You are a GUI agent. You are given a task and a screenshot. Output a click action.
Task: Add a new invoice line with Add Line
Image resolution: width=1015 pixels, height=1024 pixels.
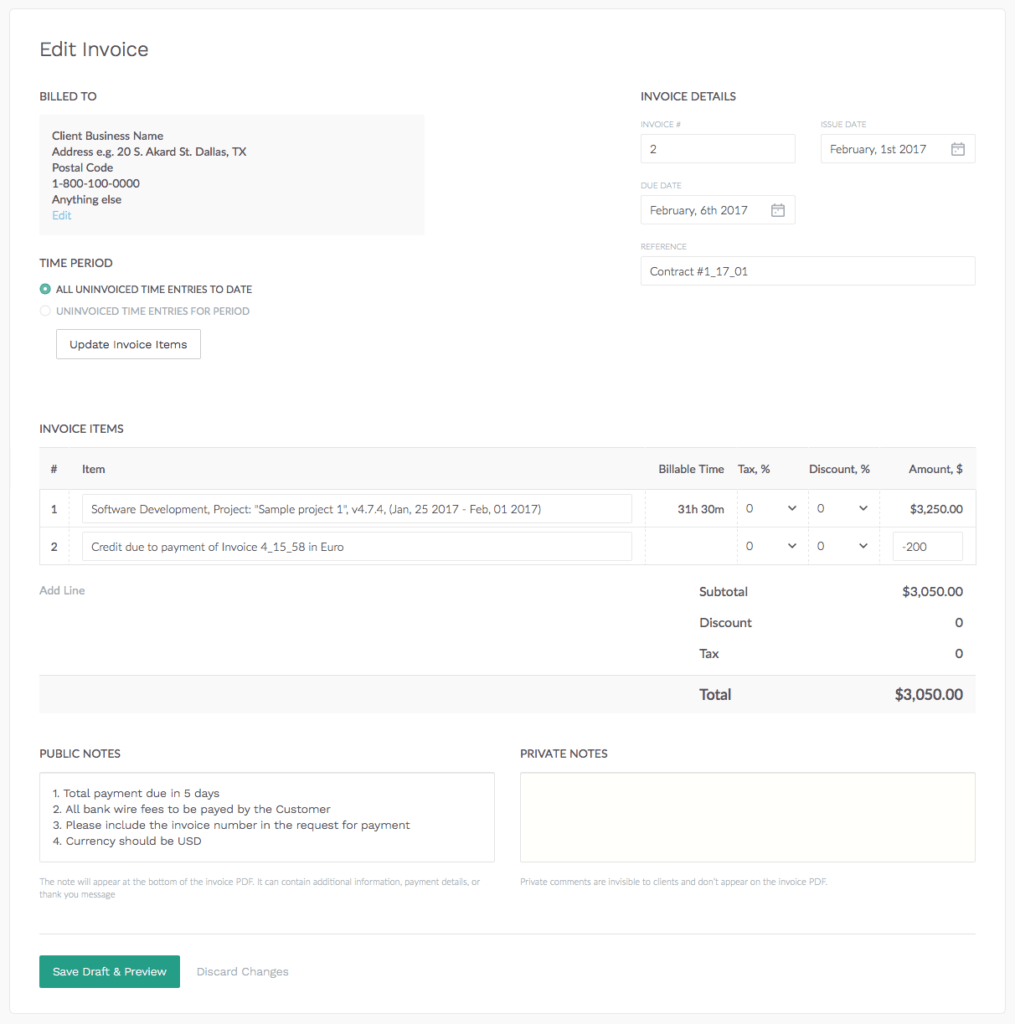point(62,590)
